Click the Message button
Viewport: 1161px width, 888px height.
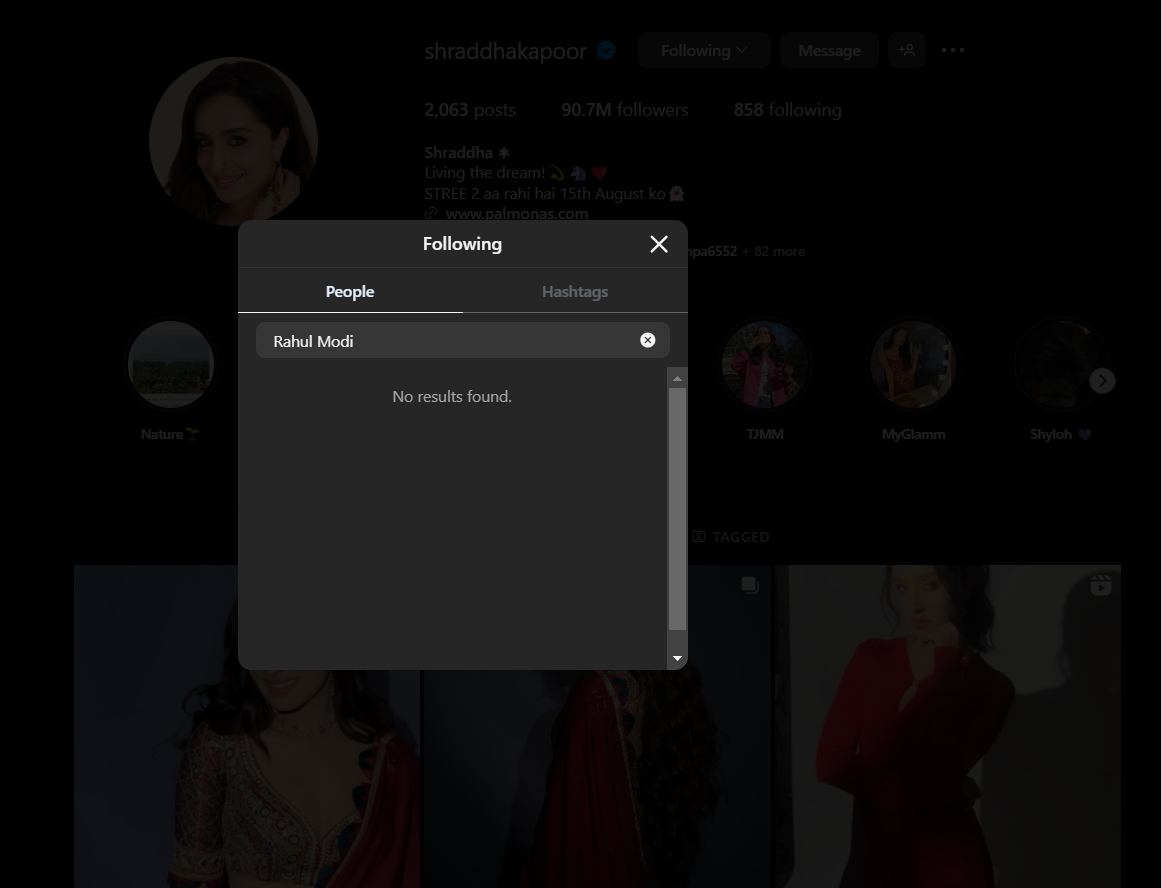[x=829, y=50]
